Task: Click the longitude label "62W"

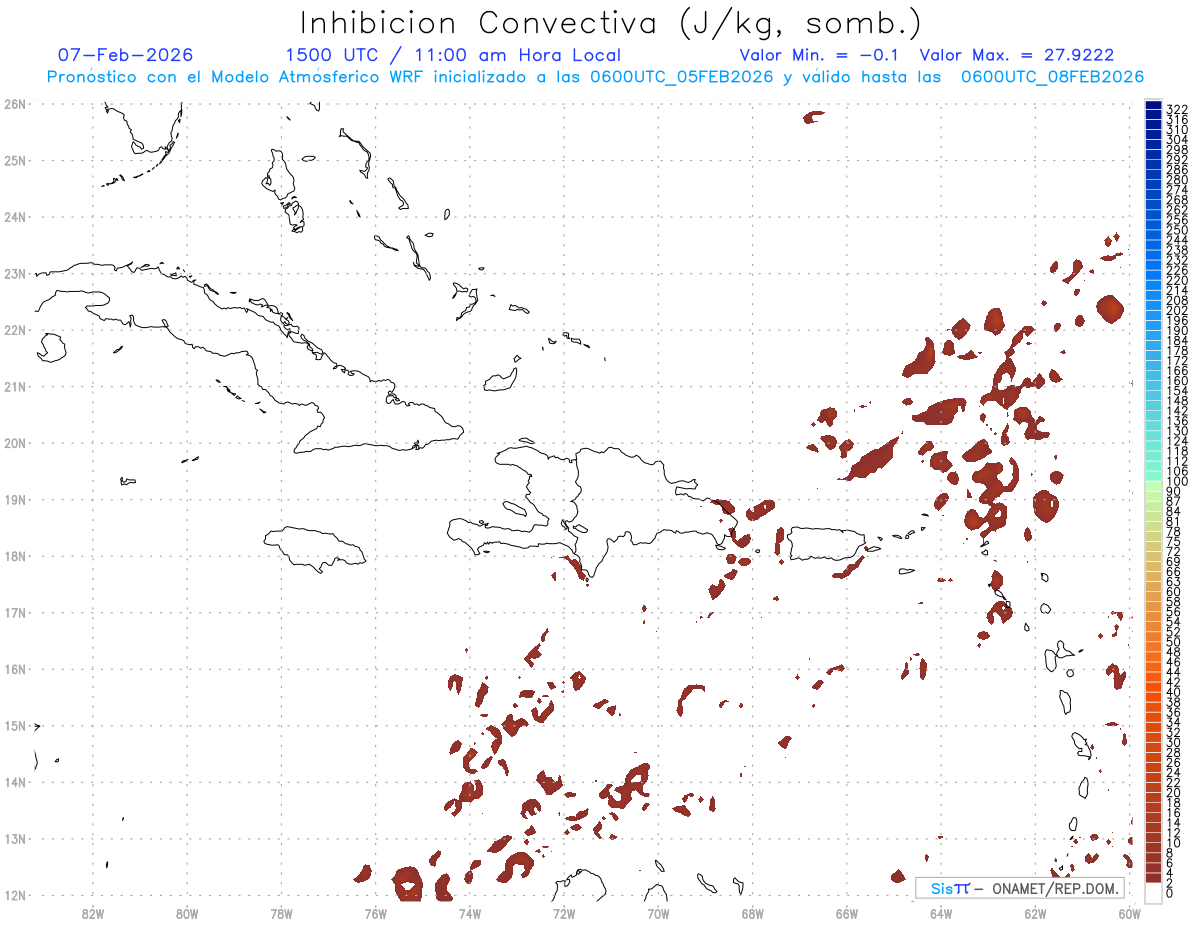Action: coord(1035,913)
